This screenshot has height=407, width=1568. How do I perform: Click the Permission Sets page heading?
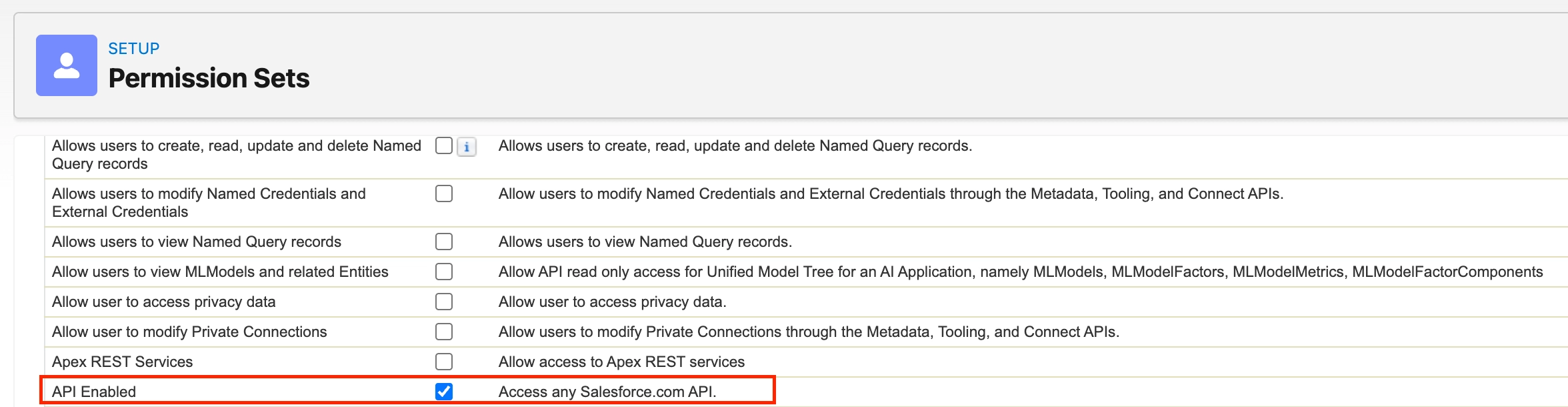(209, 78)
